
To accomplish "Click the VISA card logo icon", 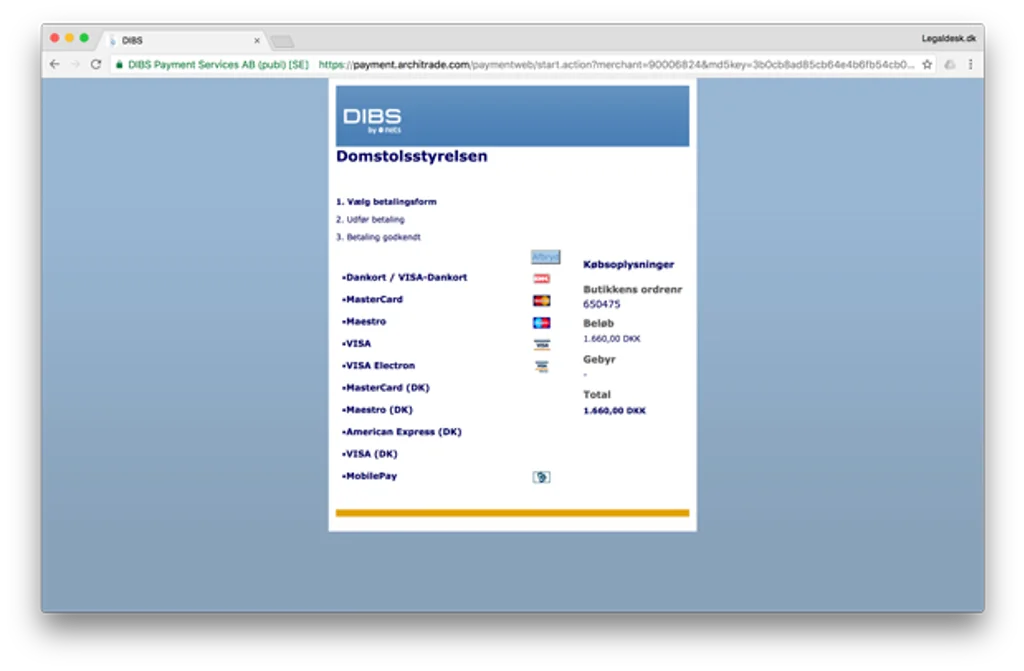I will (541, 344).
